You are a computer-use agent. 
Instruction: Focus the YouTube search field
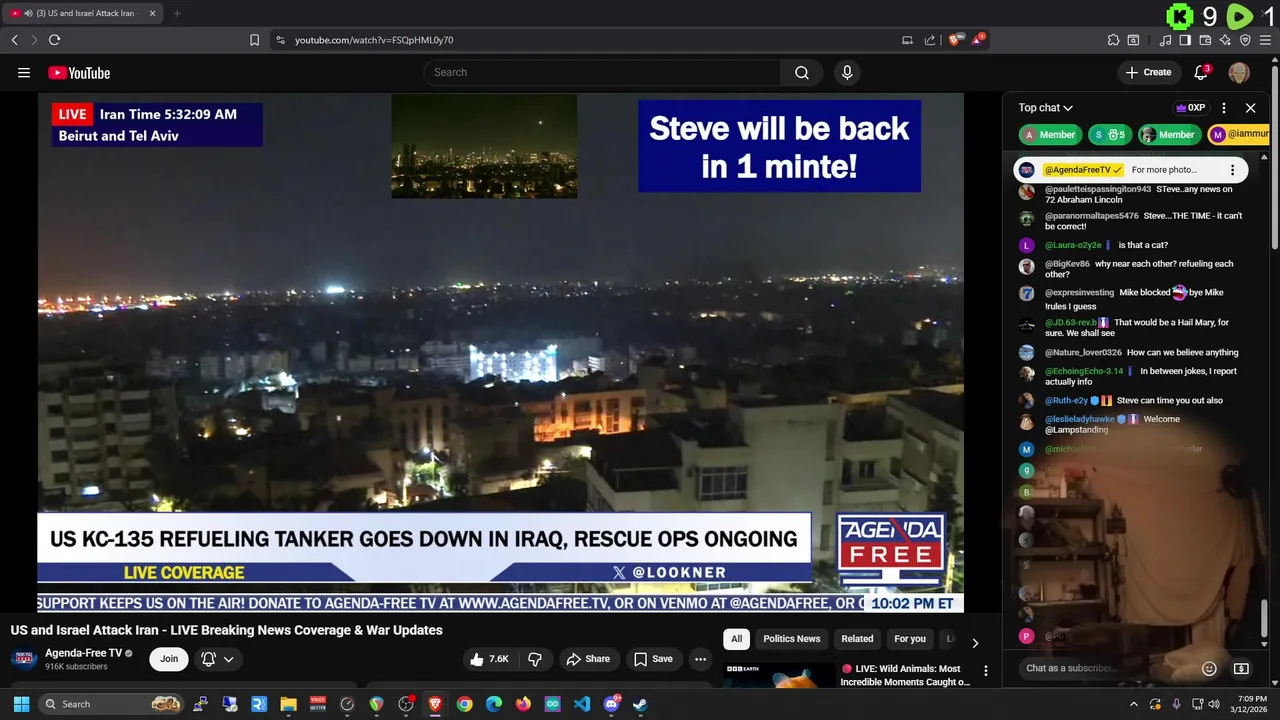pyautogui.click(x=602, y=72)
